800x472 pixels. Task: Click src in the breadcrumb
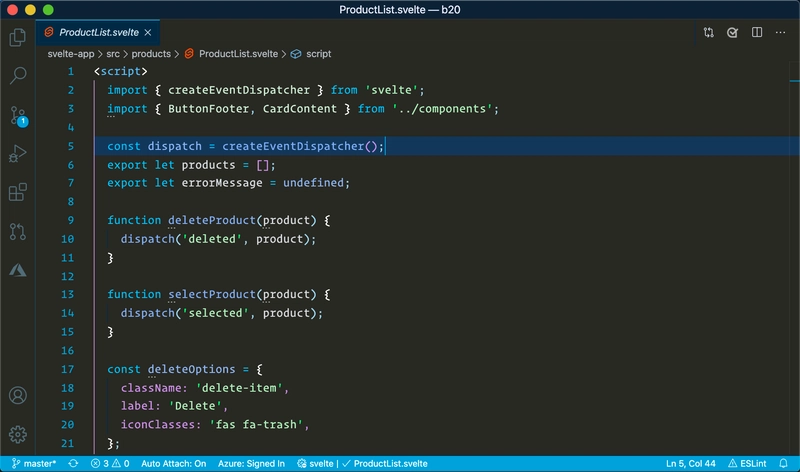click(113, 54)
